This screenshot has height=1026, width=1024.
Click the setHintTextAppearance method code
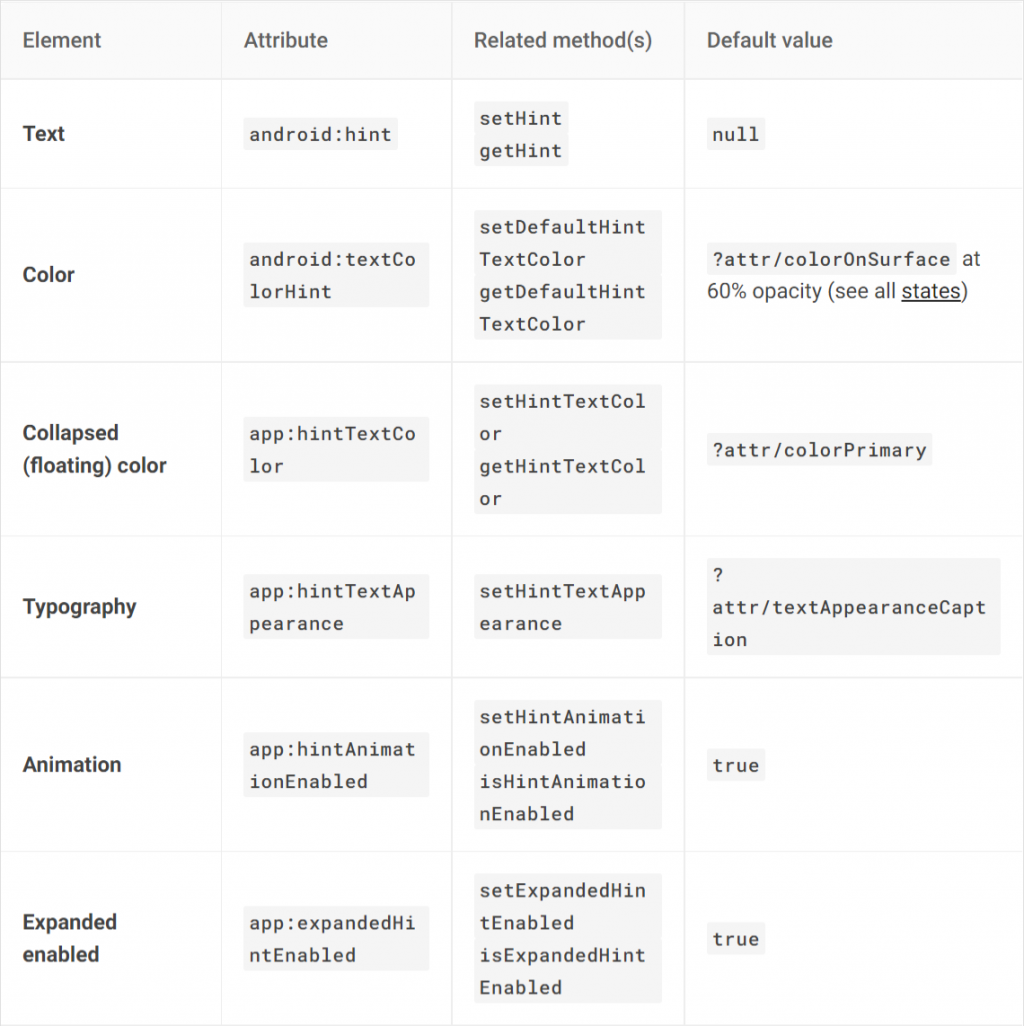[562, 607]
